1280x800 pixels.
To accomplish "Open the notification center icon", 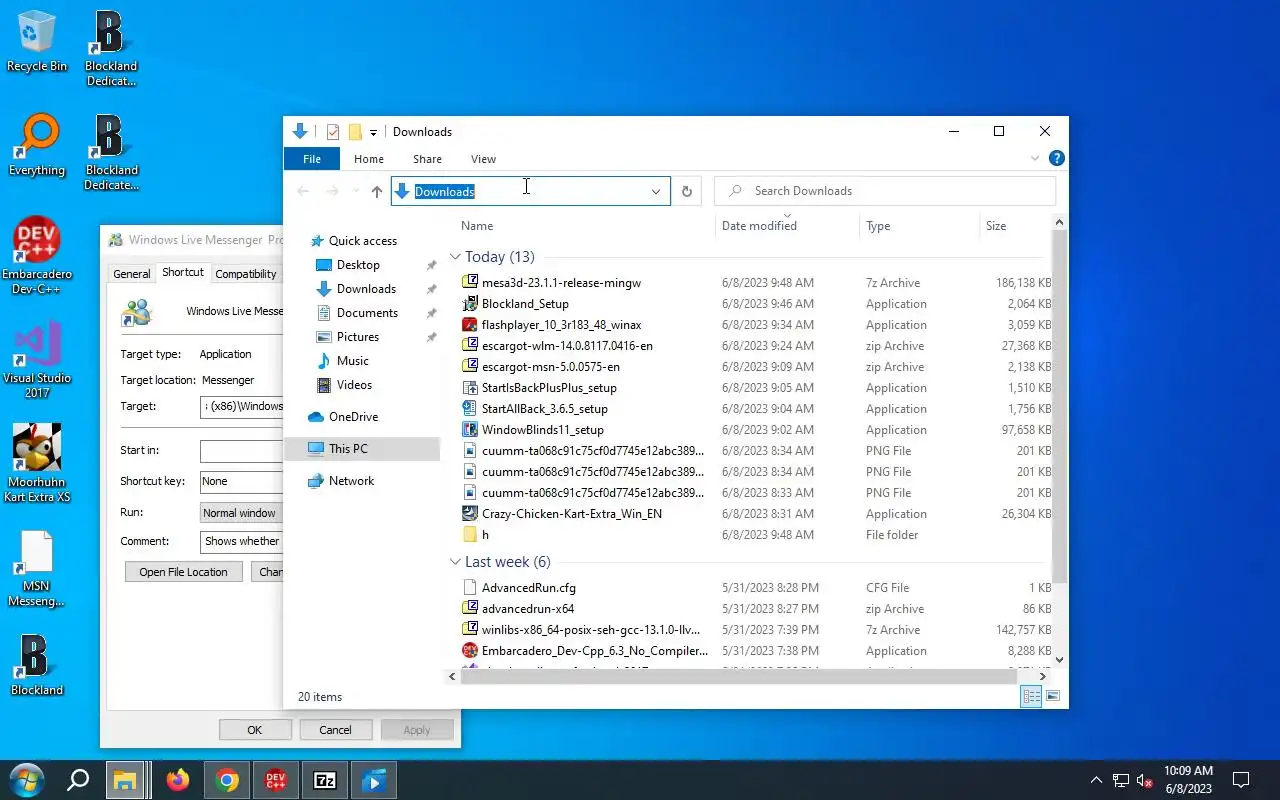I will click(1241, 780).
